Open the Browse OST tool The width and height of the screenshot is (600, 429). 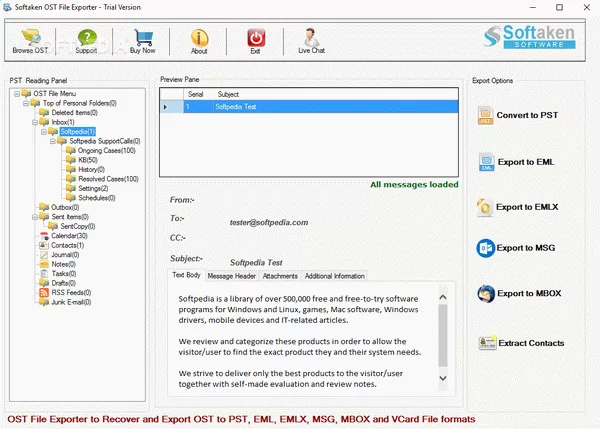tap(31, 41)
